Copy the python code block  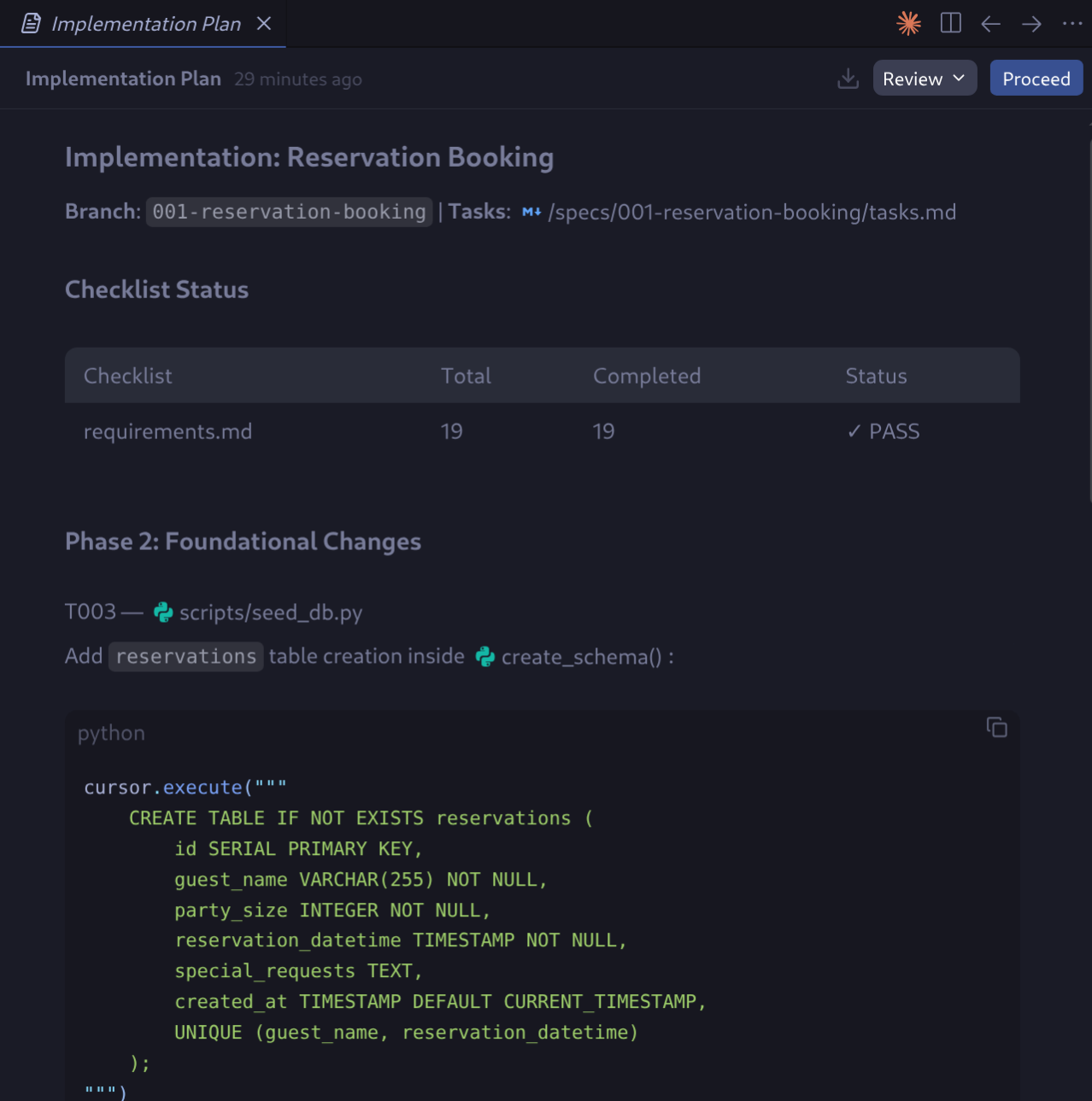tap(996, 727)
